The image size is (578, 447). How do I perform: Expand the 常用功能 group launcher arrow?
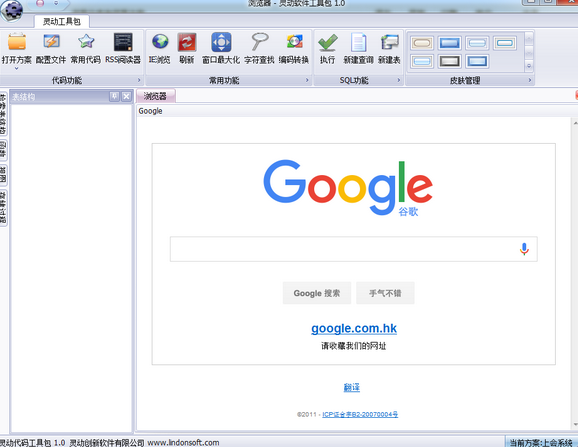[x=307, y=80]
